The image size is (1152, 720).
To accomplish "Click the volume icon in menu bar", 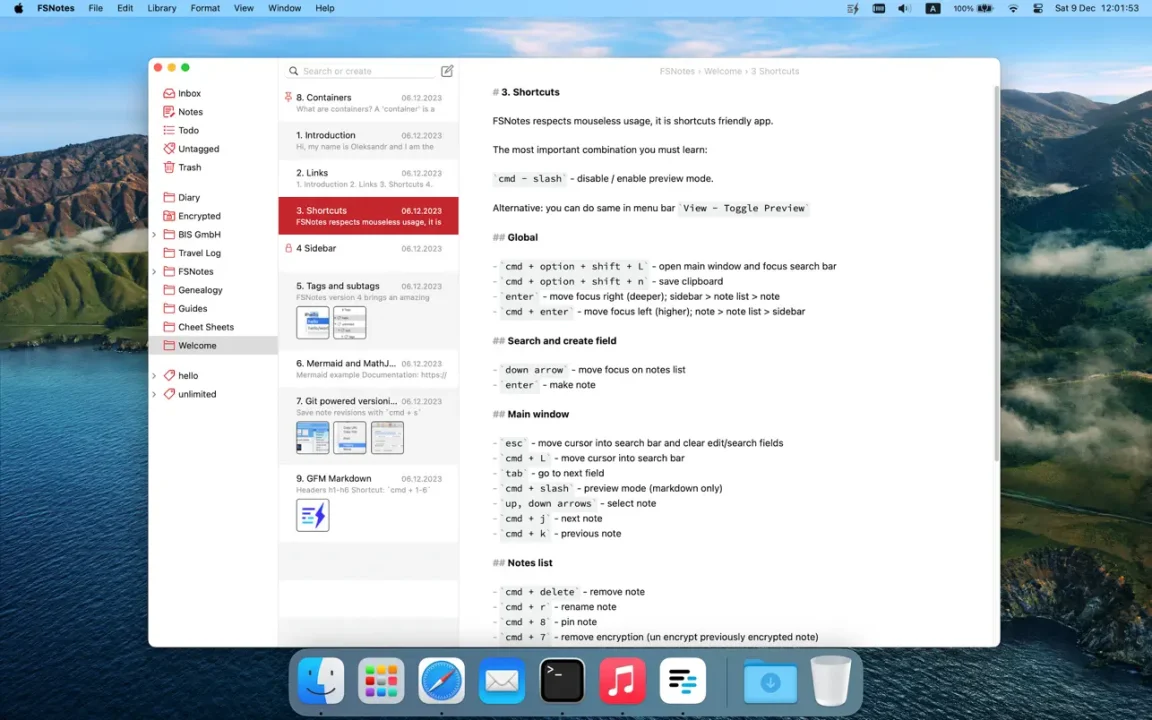I will (x=904, y=8).
